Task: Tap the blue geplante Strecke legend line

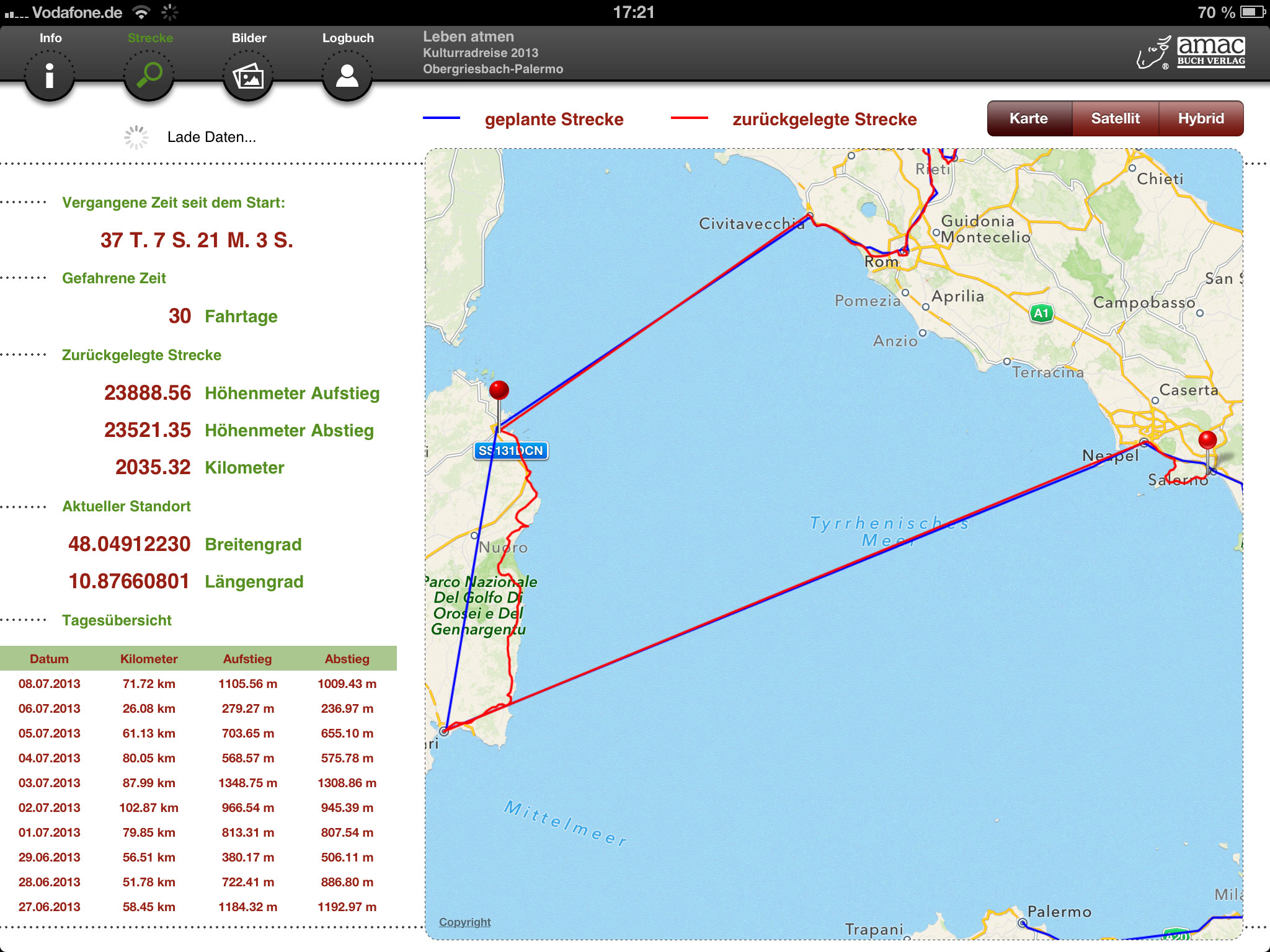Action: click(442, 118)
